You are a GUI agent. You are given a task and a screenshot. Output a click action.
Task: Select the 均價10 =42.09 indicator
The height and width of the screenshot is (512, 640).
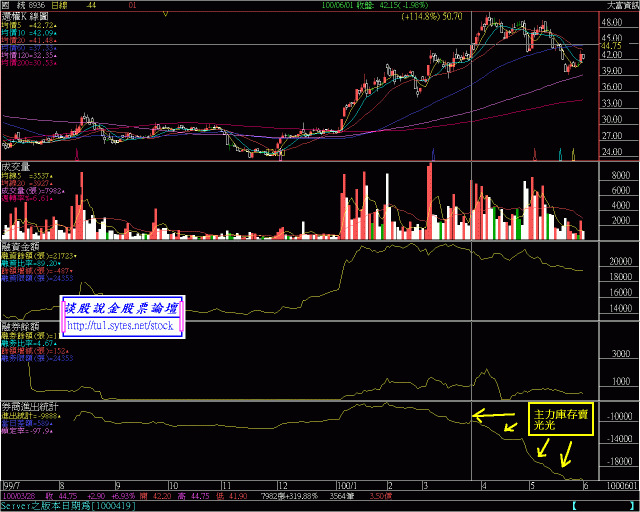(x=29, y=33)
